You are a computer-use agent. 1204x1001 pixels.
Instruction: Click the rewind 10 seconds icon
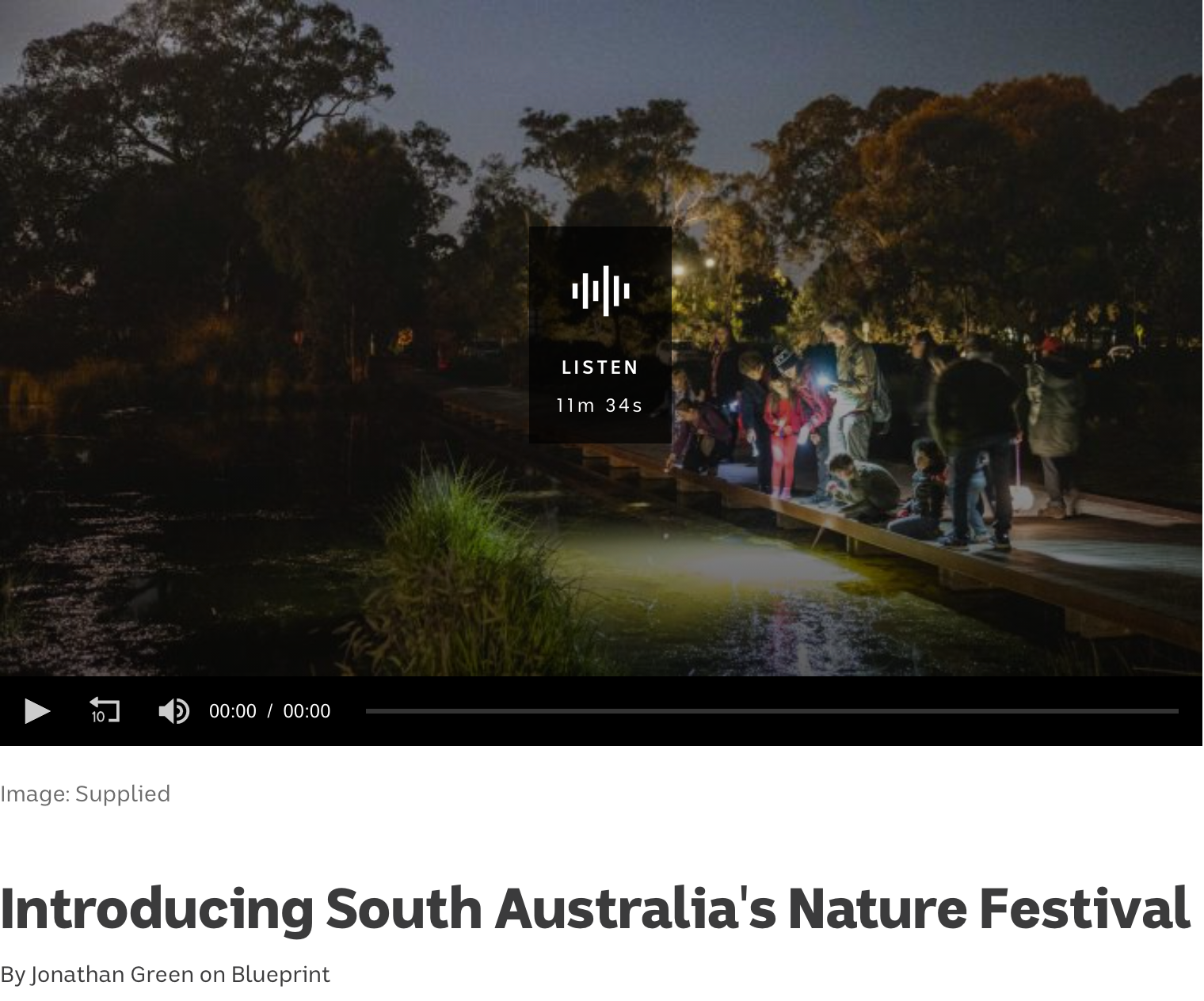[104, 710]
